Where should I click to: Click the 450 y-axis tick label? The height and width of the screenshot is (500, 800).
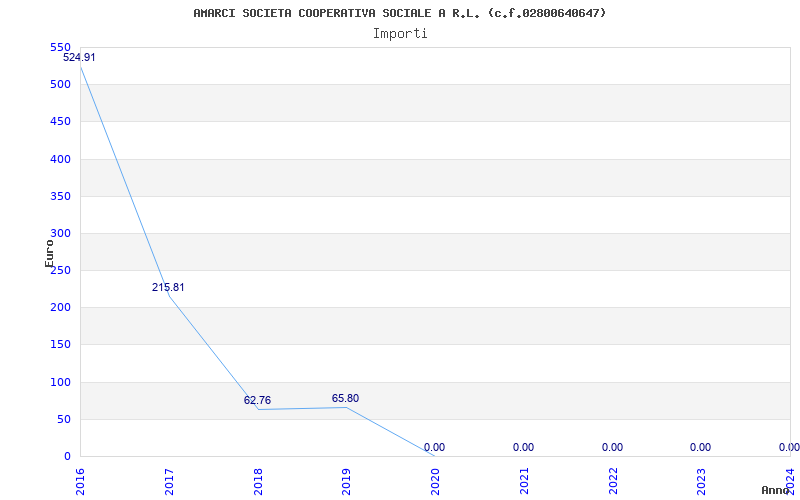(x=60, y=122)
